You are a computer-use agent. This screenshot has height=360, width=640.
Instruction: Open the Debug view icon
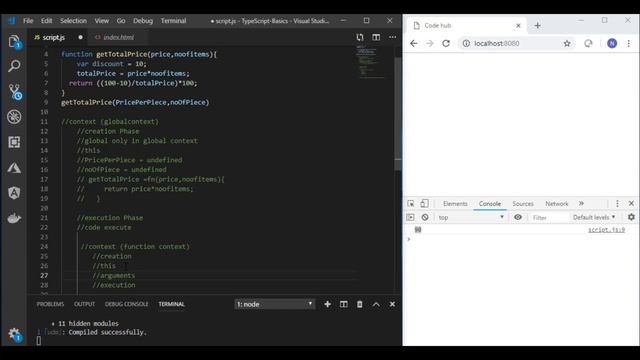pyautogui.click(x=14, y=117)
